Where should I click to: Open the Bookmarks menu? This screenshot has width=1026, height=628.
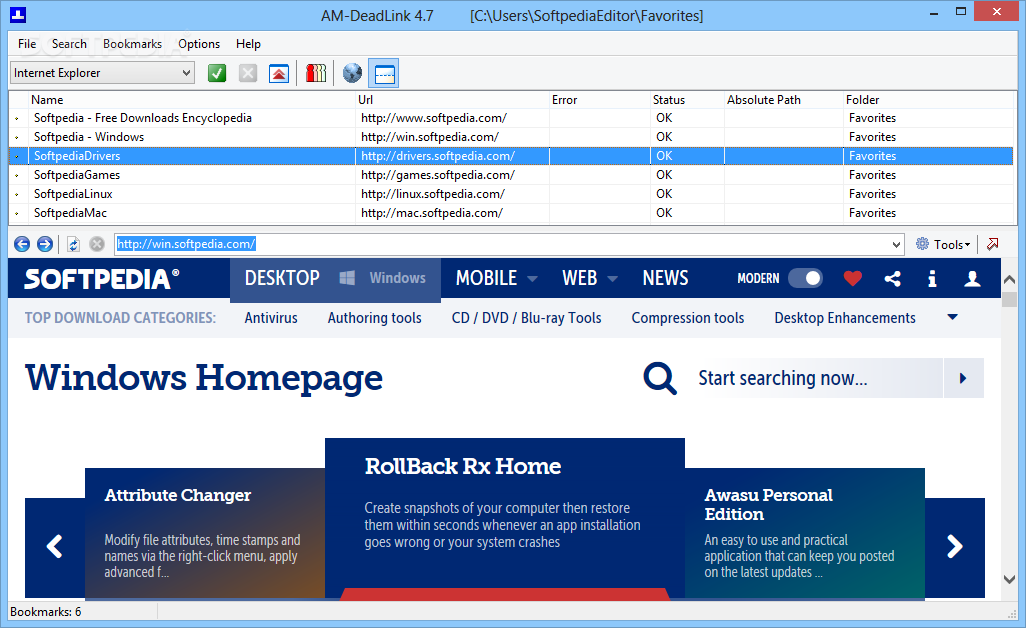coord(132,44)
